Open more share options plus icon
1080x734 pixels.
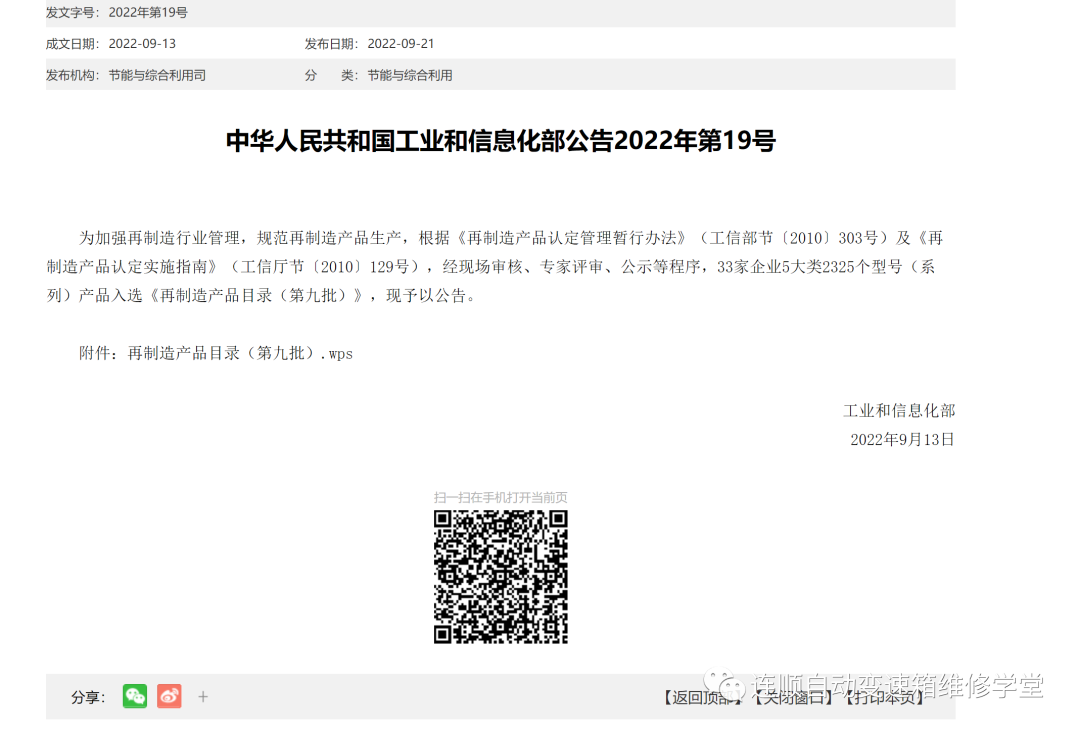pos(202,697)
